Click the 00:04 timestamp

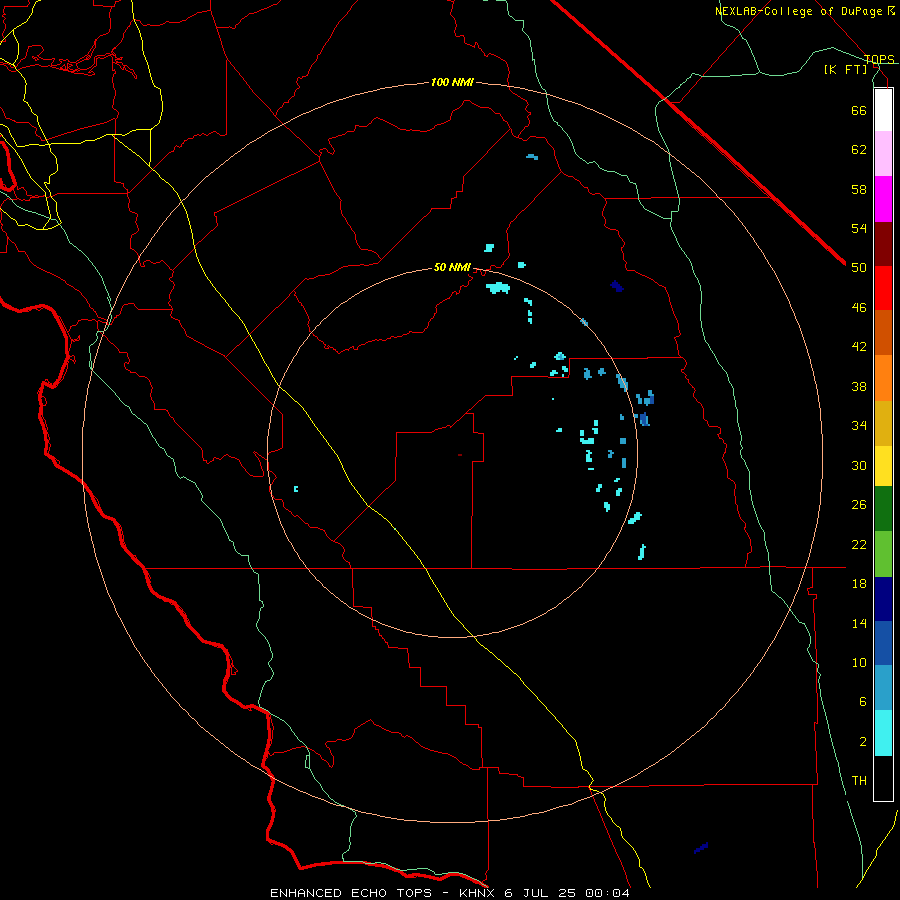click(607, 893)
